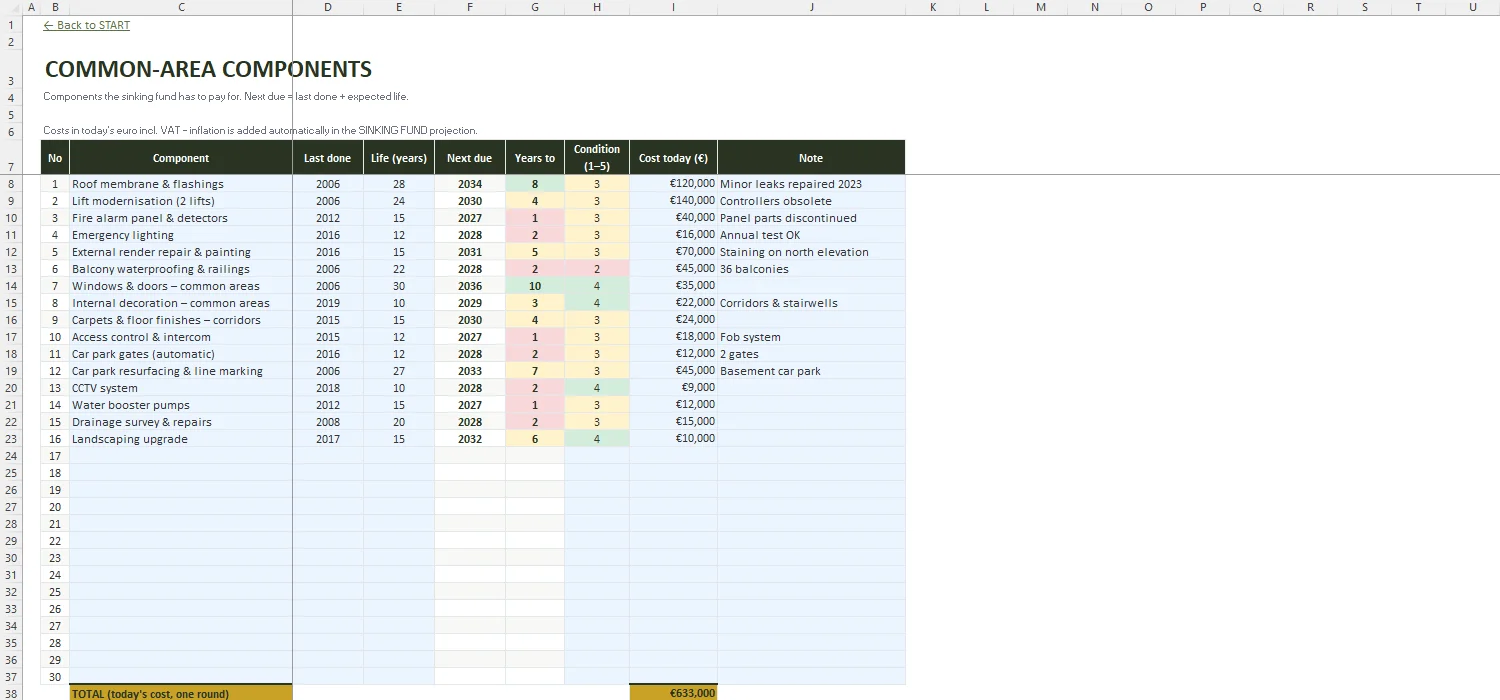This screenshot has height=700, width=1500.
Task: Select the Fob system note
Action: [811, 337]
